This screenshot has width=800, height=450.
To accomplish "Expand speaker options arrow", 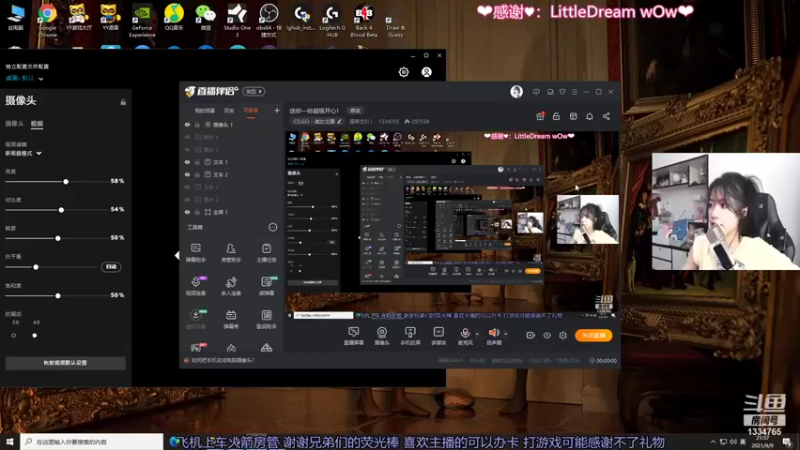I will coord(506,334).
